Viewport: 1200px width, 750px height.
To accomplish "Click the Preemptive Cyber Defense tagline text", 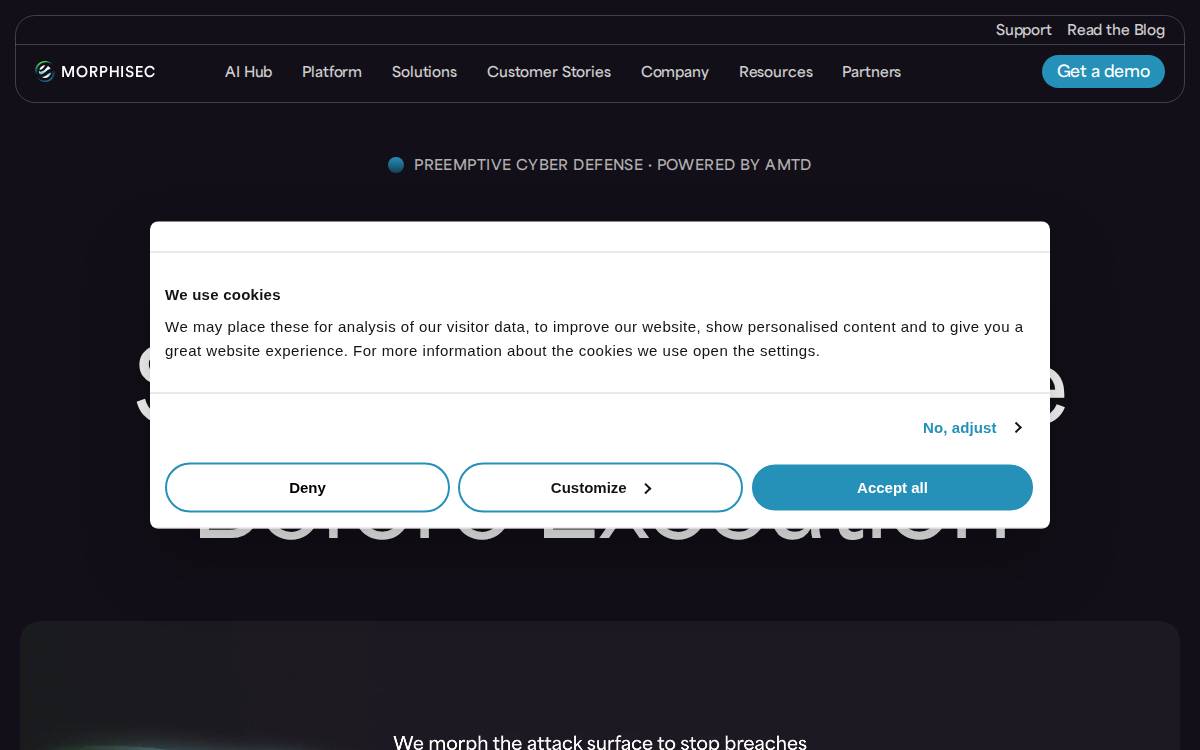I will 612,165.
